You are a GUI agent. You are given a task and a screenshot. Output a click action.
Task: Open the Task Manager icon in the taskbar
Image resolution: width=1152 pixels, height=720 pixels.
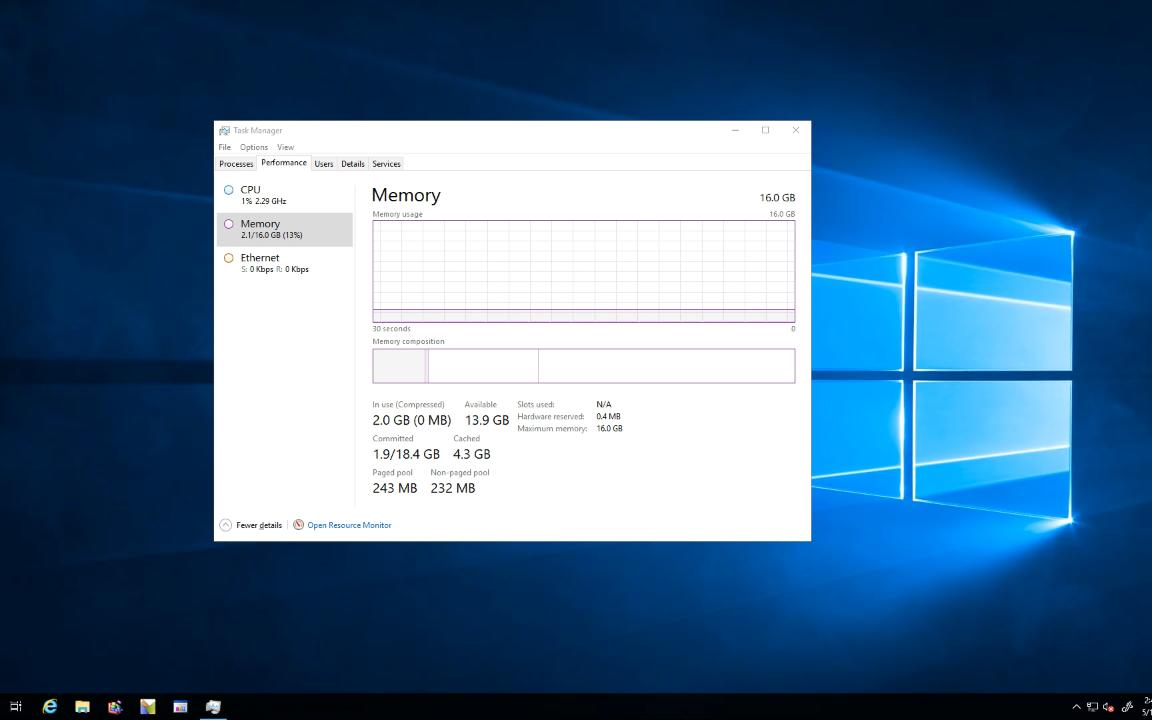213,707
